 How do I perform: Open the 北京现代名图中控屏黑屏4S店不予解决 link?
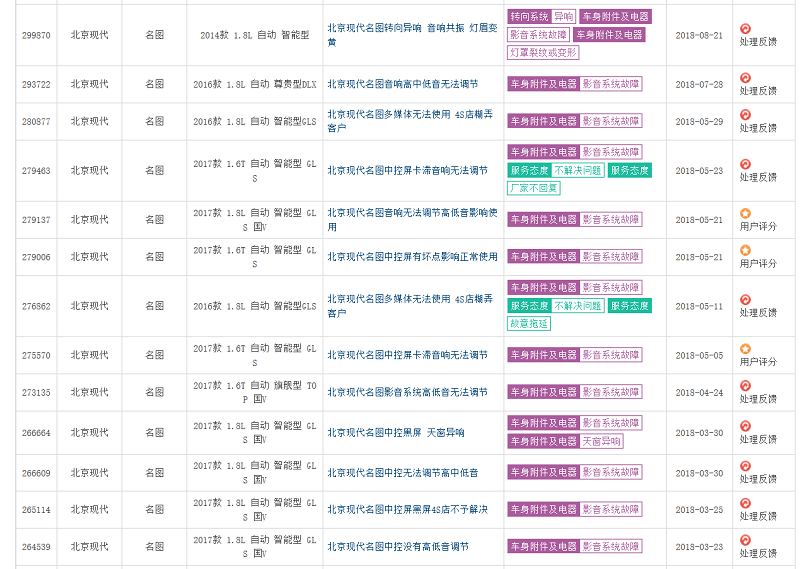point(407,509)
